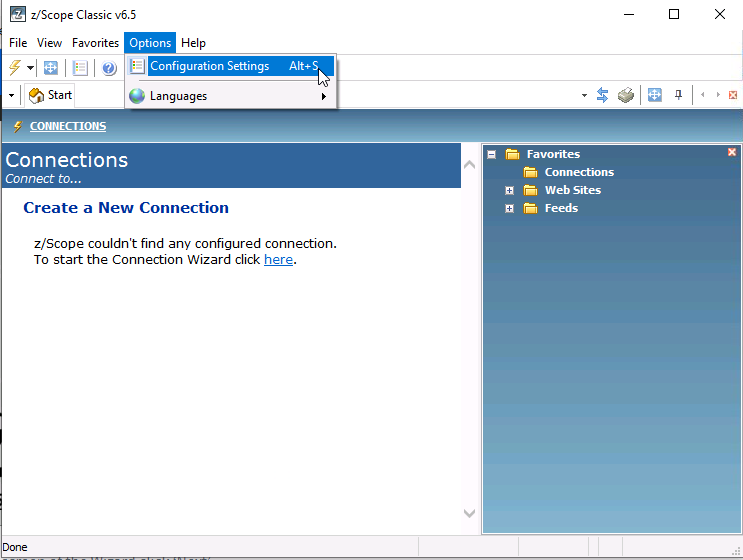This screenshot has height=560, width=743.
Task: Choose Configuration Settings from Options menu
Action: (x=231, y=66)
